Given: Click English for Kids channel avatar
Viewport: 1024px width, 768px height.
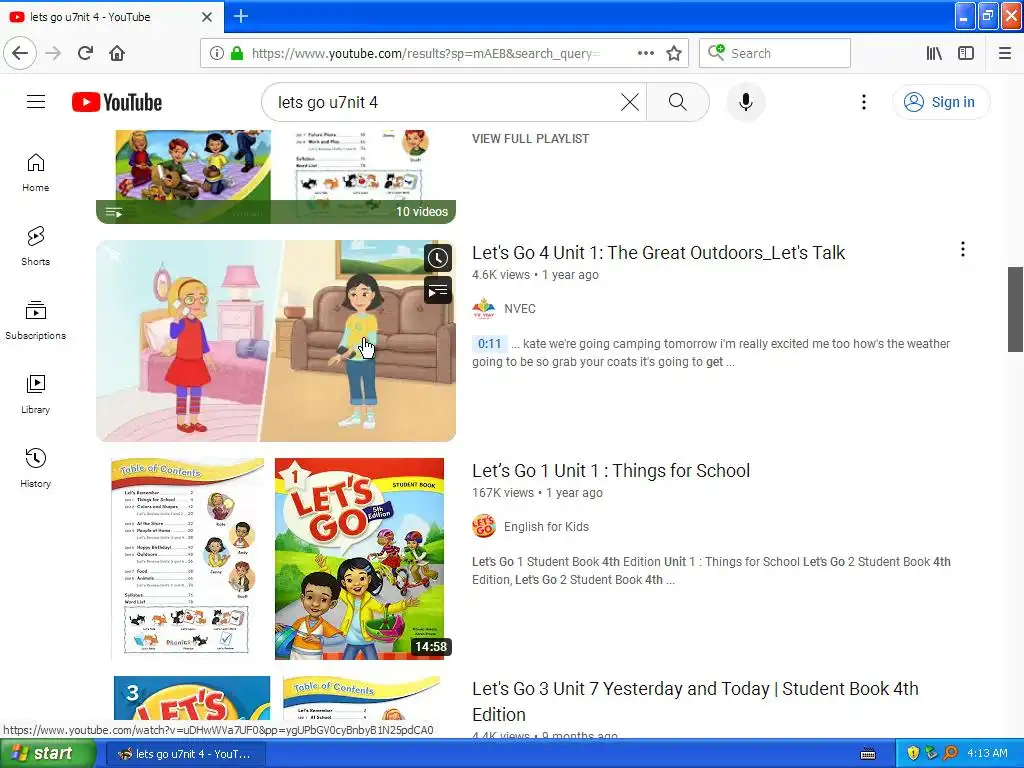Looking at the screenshot, I should [484, 526].
